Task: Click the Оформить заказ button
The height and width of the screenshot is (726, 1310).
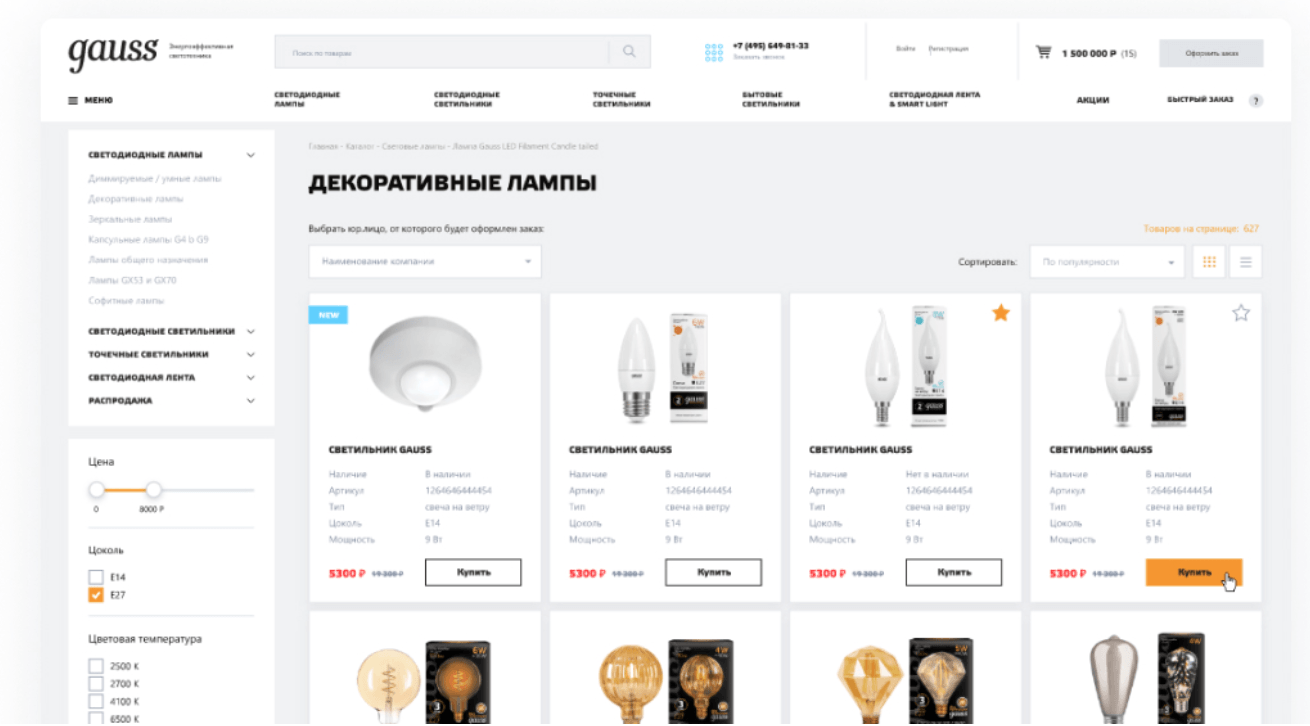Action: coord(1211,53)
